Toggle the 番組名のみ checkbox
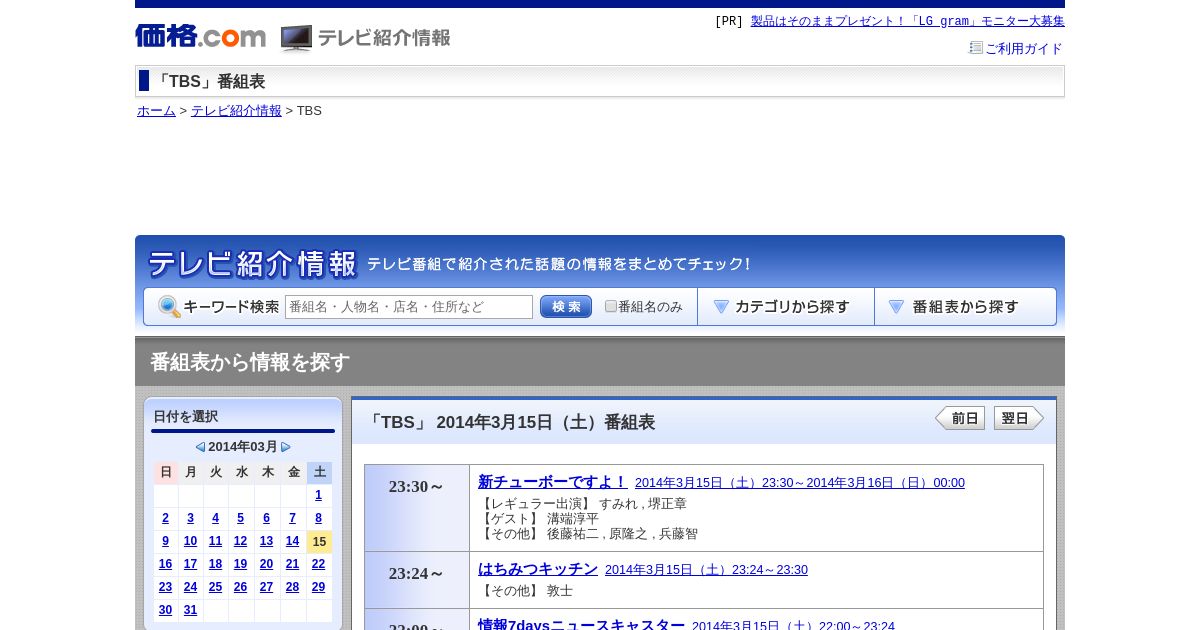1200x630 pixels. pos(611,306)
